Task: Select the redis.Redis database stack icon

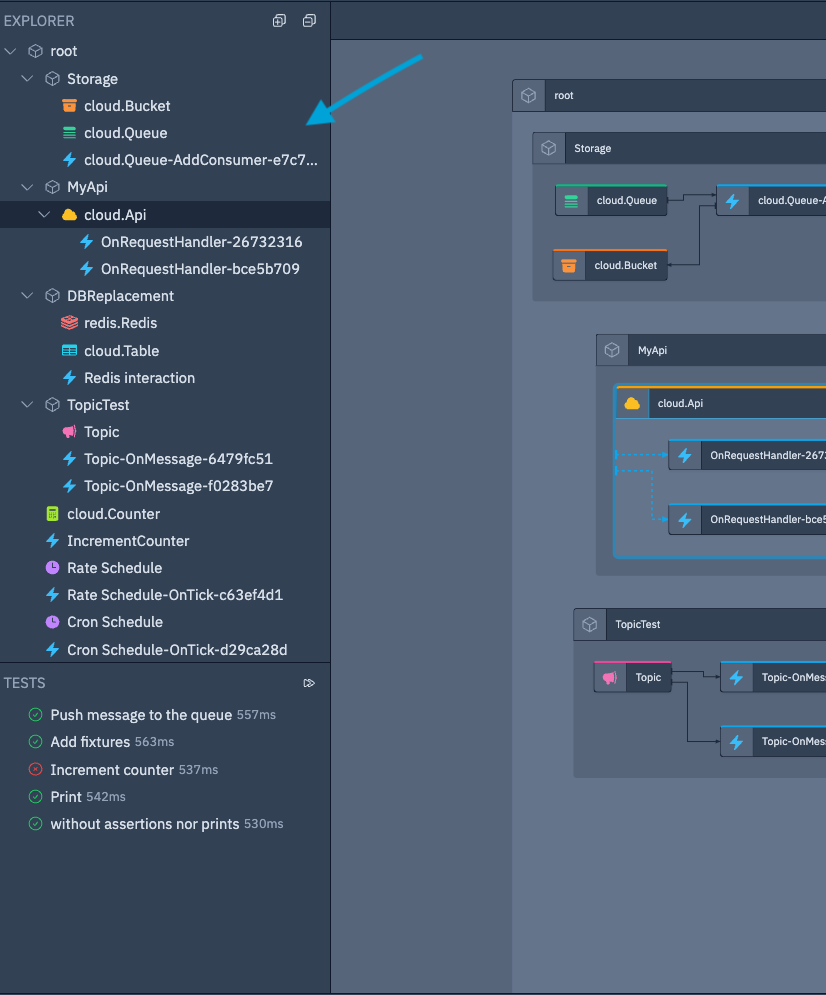Action: 68,323
